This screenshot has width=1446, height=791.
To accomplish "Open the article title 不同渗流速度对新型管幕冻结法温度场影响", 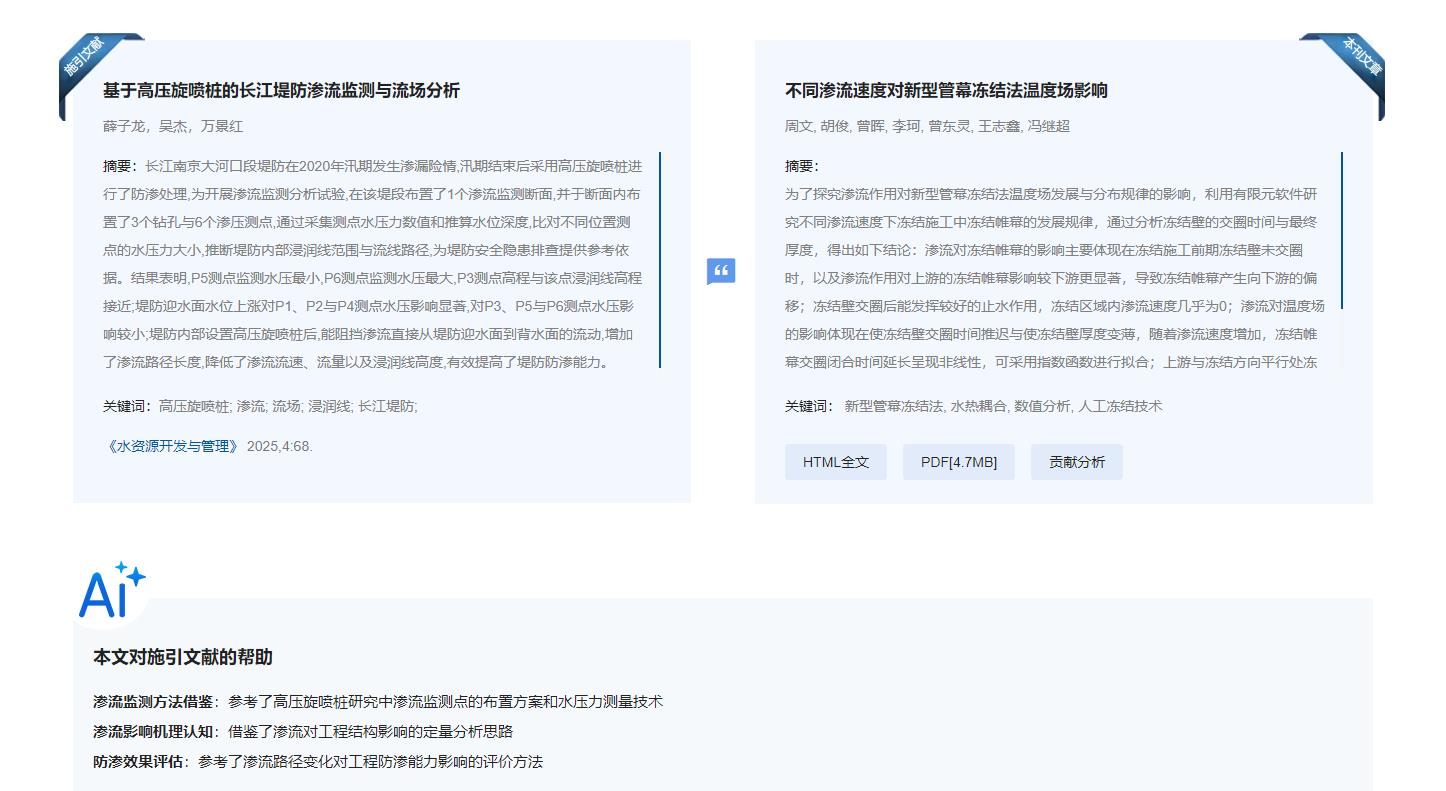I will pos(945,91).
